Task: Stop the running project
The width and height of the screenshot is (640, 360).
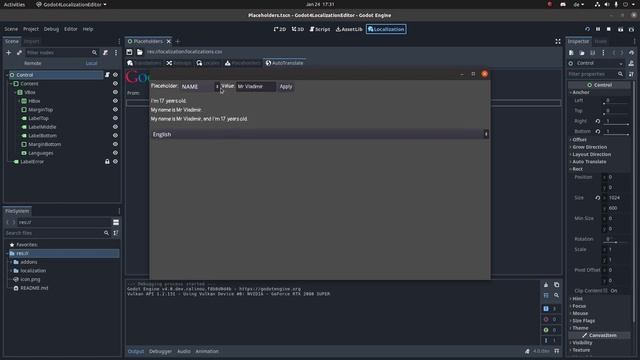Action: click(609, 29)
